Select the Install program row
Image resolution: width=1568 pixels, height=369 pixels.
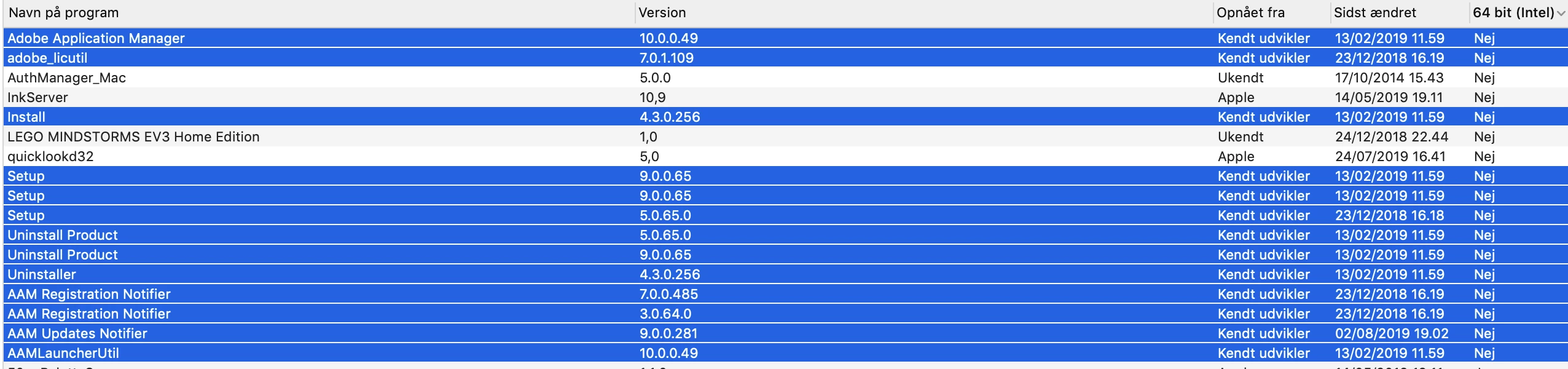(x=786, y=117)
